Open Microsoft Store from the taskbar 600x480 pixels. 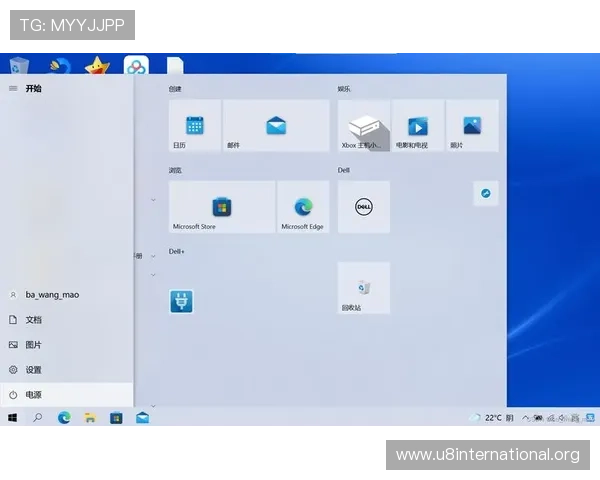coord(116,418)
